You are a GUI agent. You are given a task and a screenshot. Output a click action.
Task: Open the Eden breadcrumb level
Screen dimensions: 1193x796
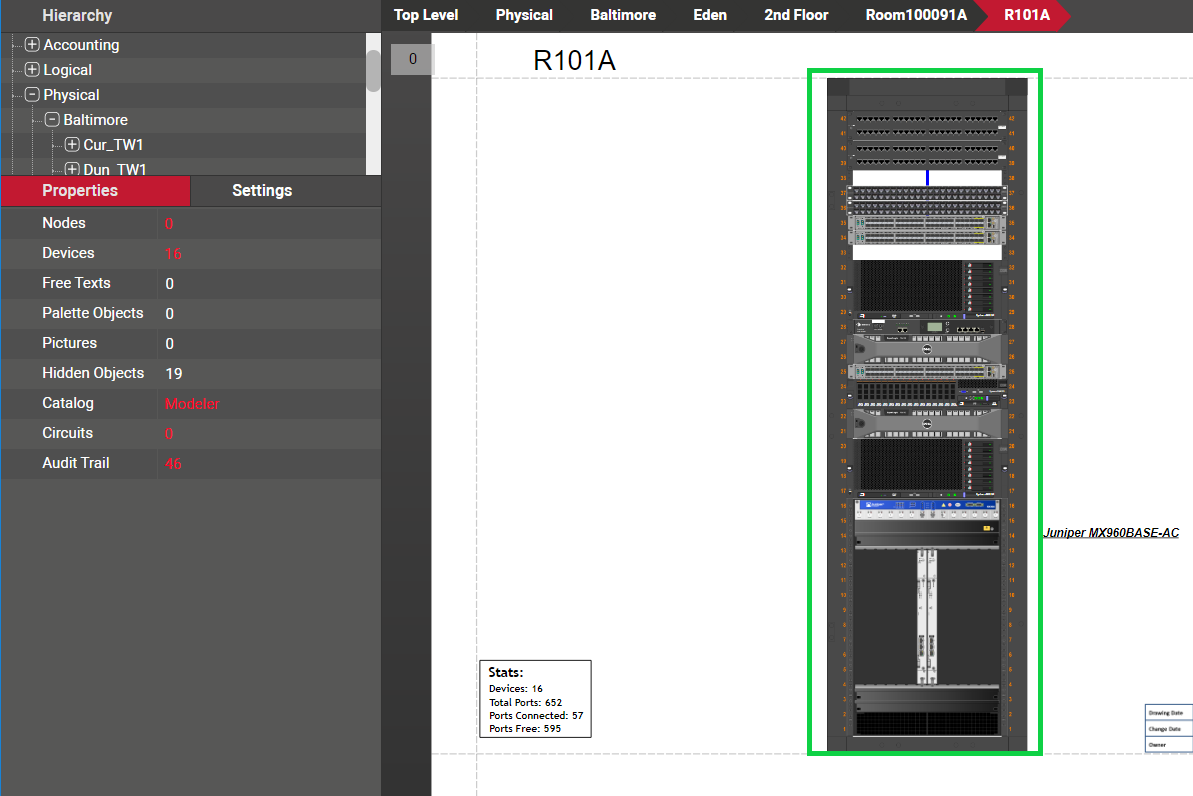point(710,15)
